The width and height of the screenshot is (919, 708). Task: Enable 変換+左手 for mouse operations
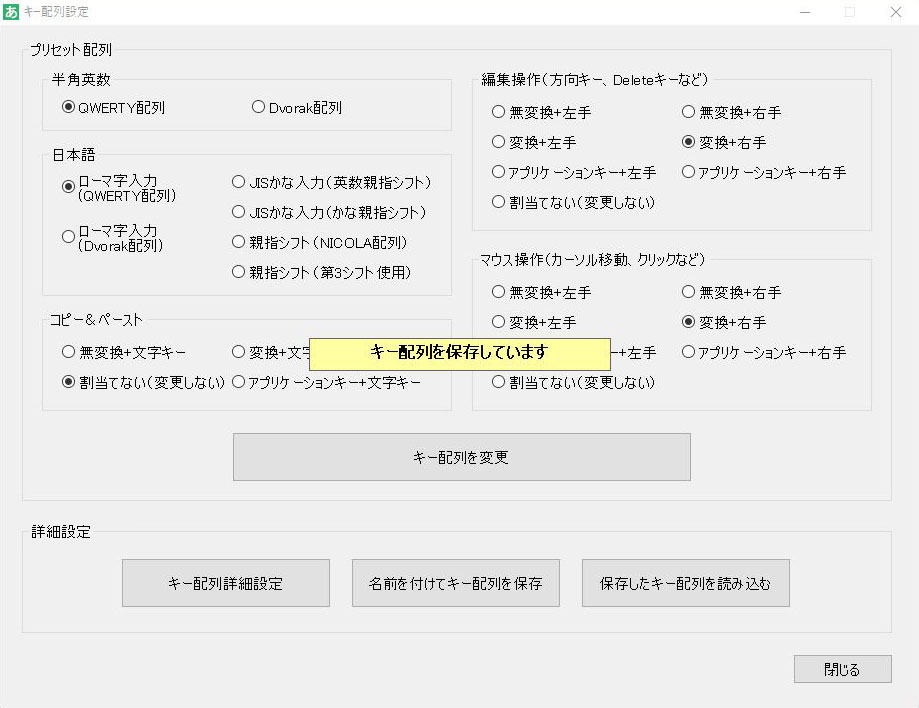click(x=497, y=322)
